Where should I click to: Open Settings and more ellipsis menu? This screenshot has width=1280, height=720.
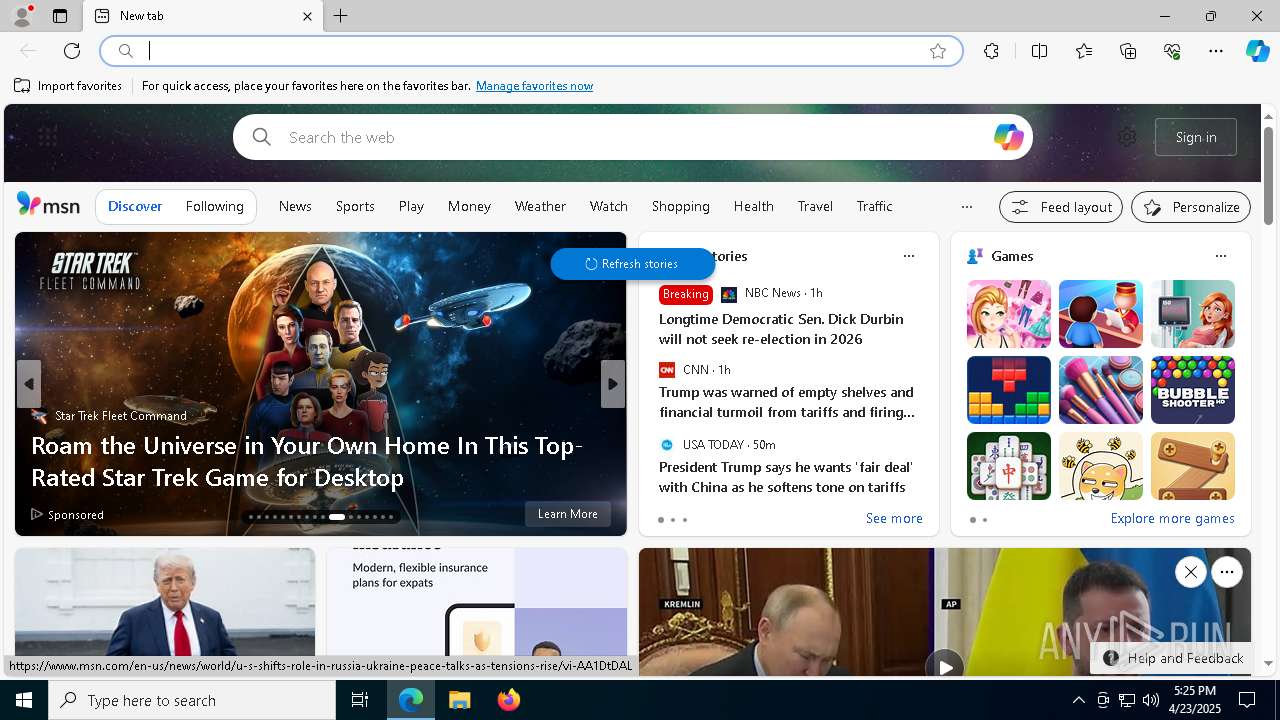tap(1216, 51)
